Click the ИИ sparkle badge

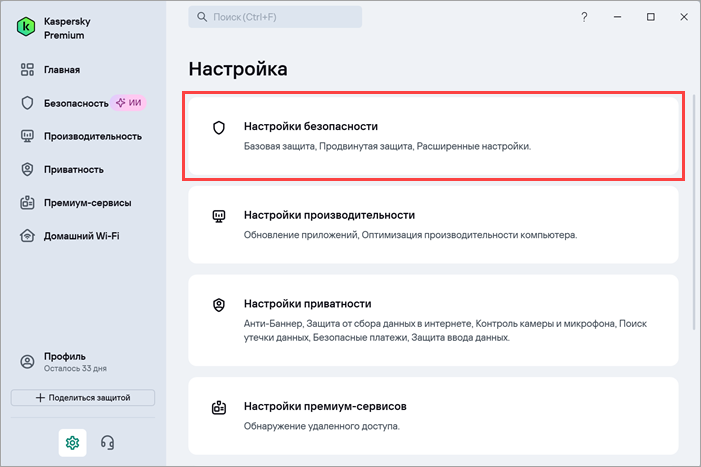(x=128, y=103)
